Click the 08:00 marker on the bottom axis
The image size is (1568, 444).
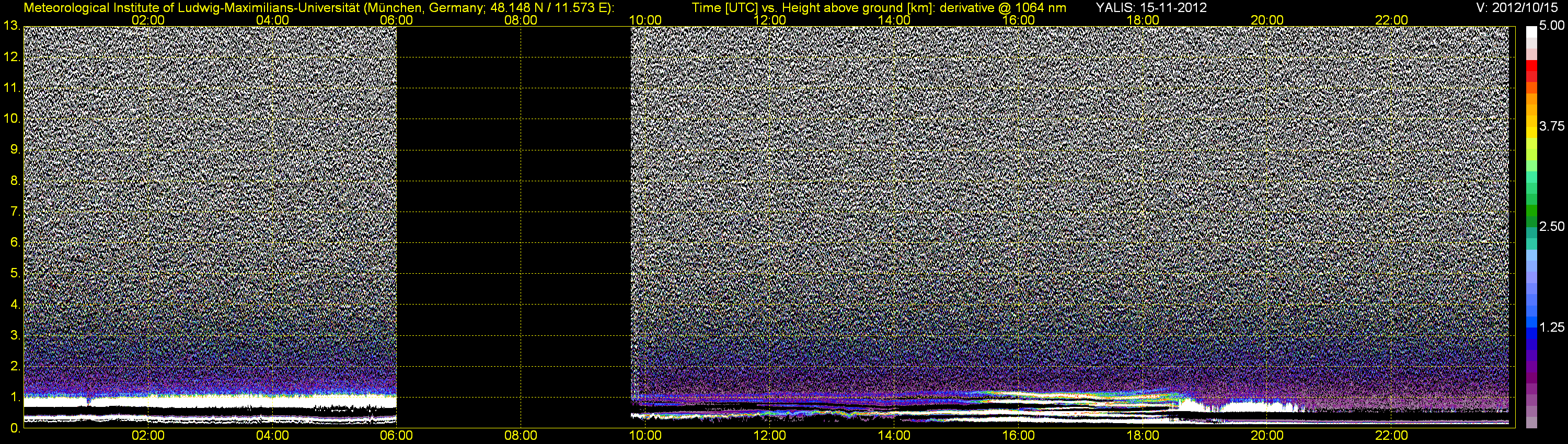click(521, 436)
